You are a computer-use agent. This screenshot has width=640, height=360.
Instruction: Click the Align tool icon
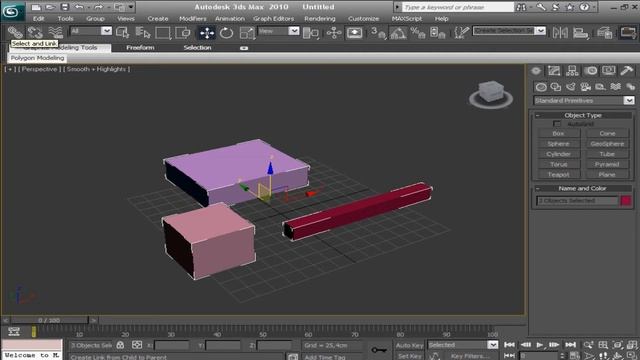580,33
